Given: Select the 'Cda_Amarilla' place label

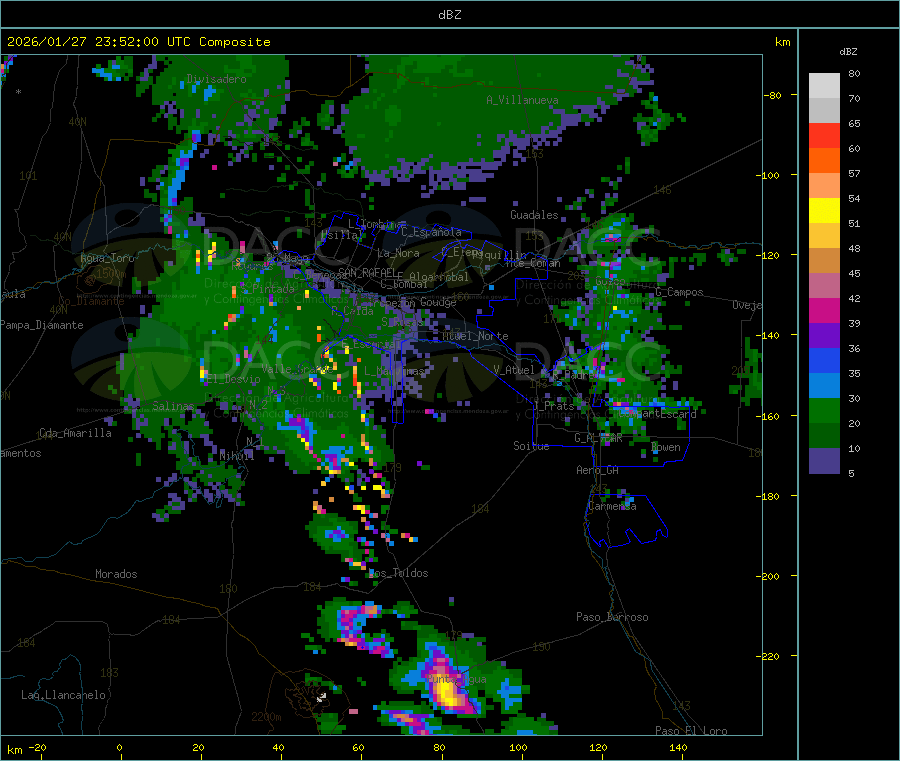Looking at the screenshot, I should tap(75, 433).
